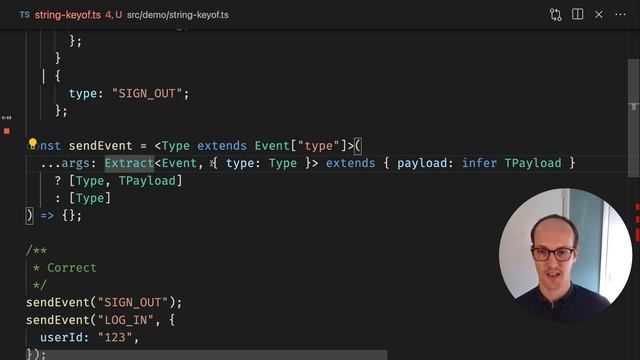Click the arrow function => {} line

click(x=54, y=216)
